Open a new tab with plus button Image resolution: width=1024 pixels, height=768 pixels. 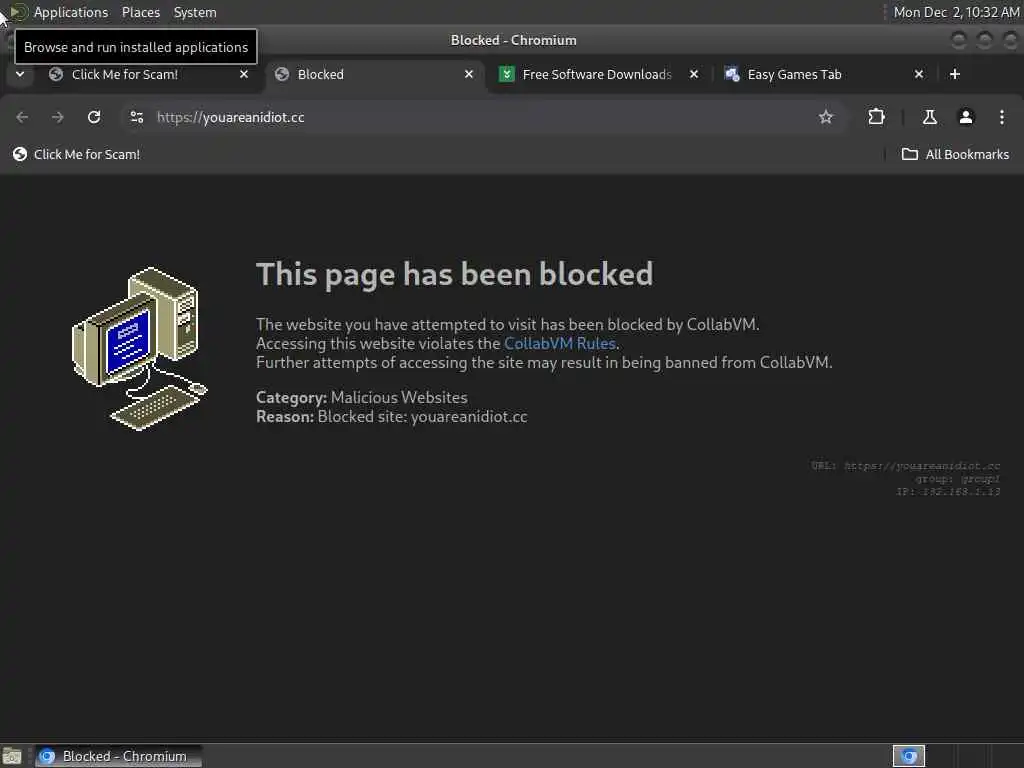click(955, 74)
